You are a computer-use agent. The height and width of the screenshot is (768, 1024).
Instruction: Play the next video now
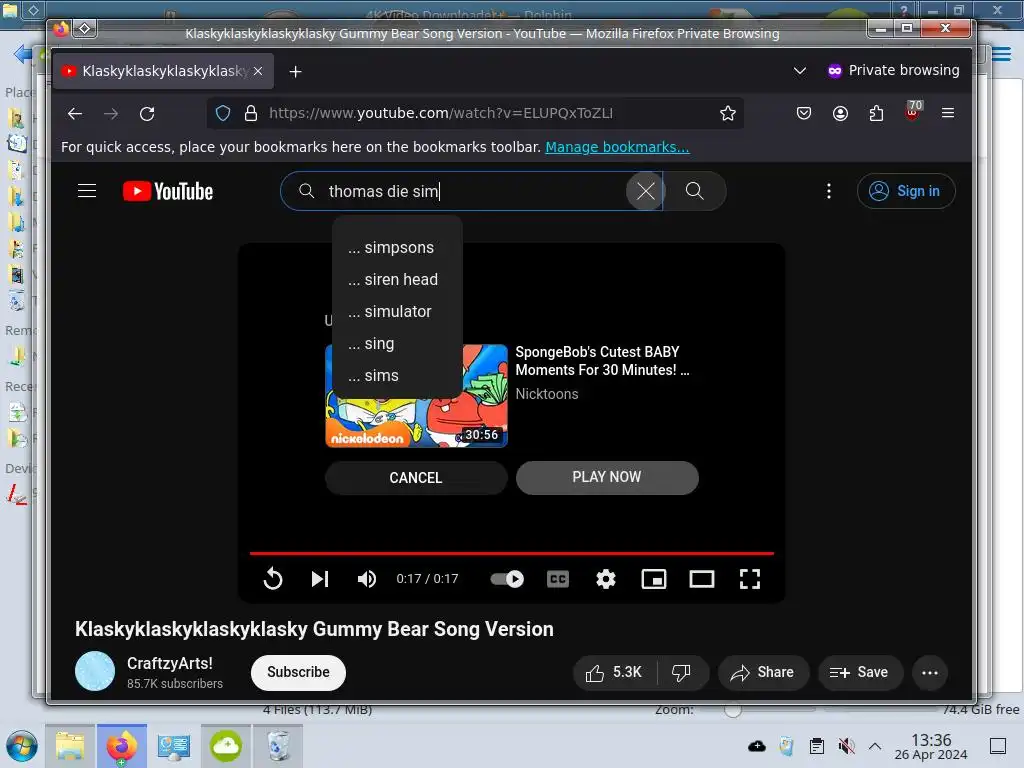coord(607,477)
